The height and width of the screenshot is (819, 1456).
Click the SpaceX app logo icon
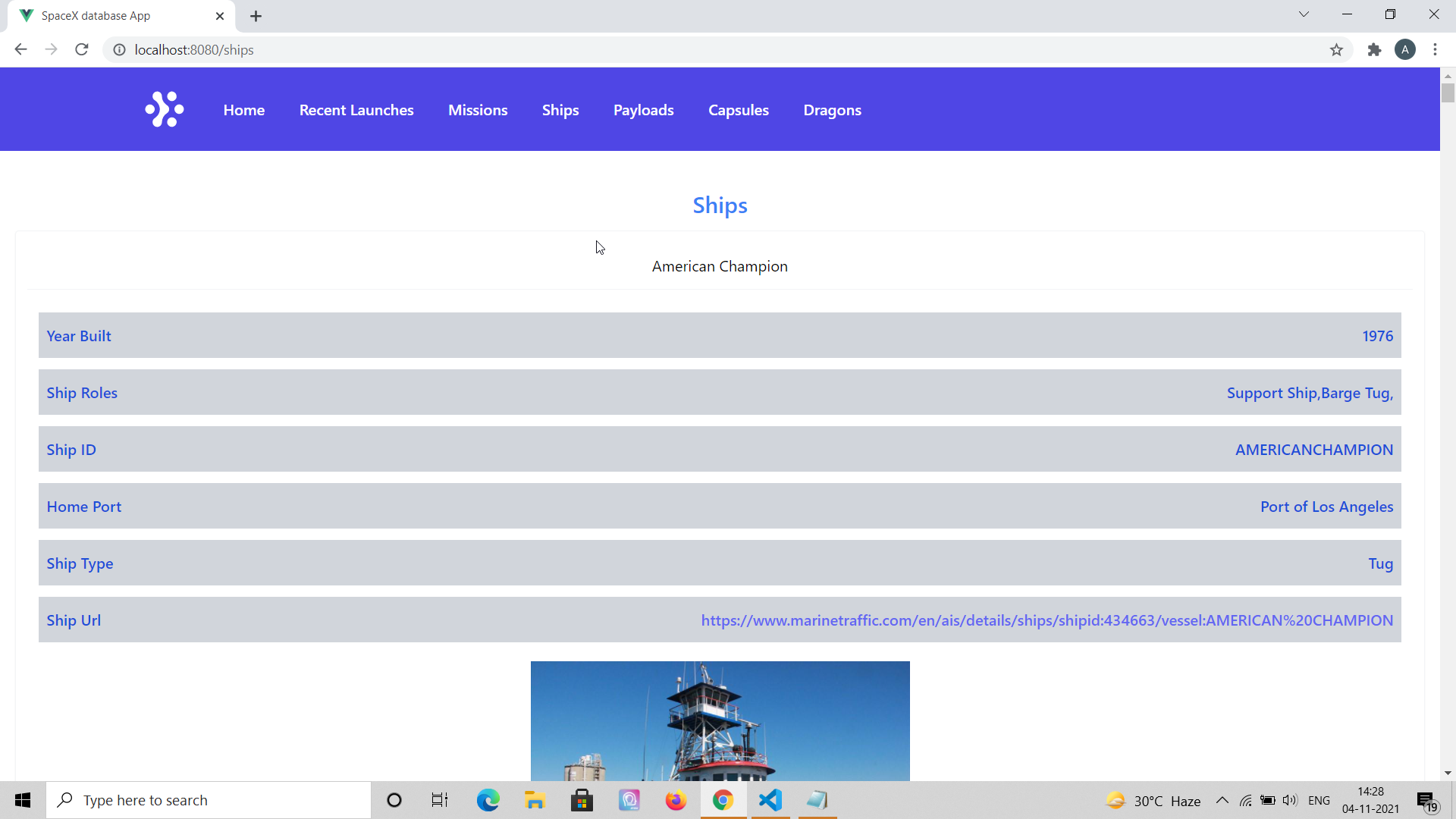coord(165,110)
